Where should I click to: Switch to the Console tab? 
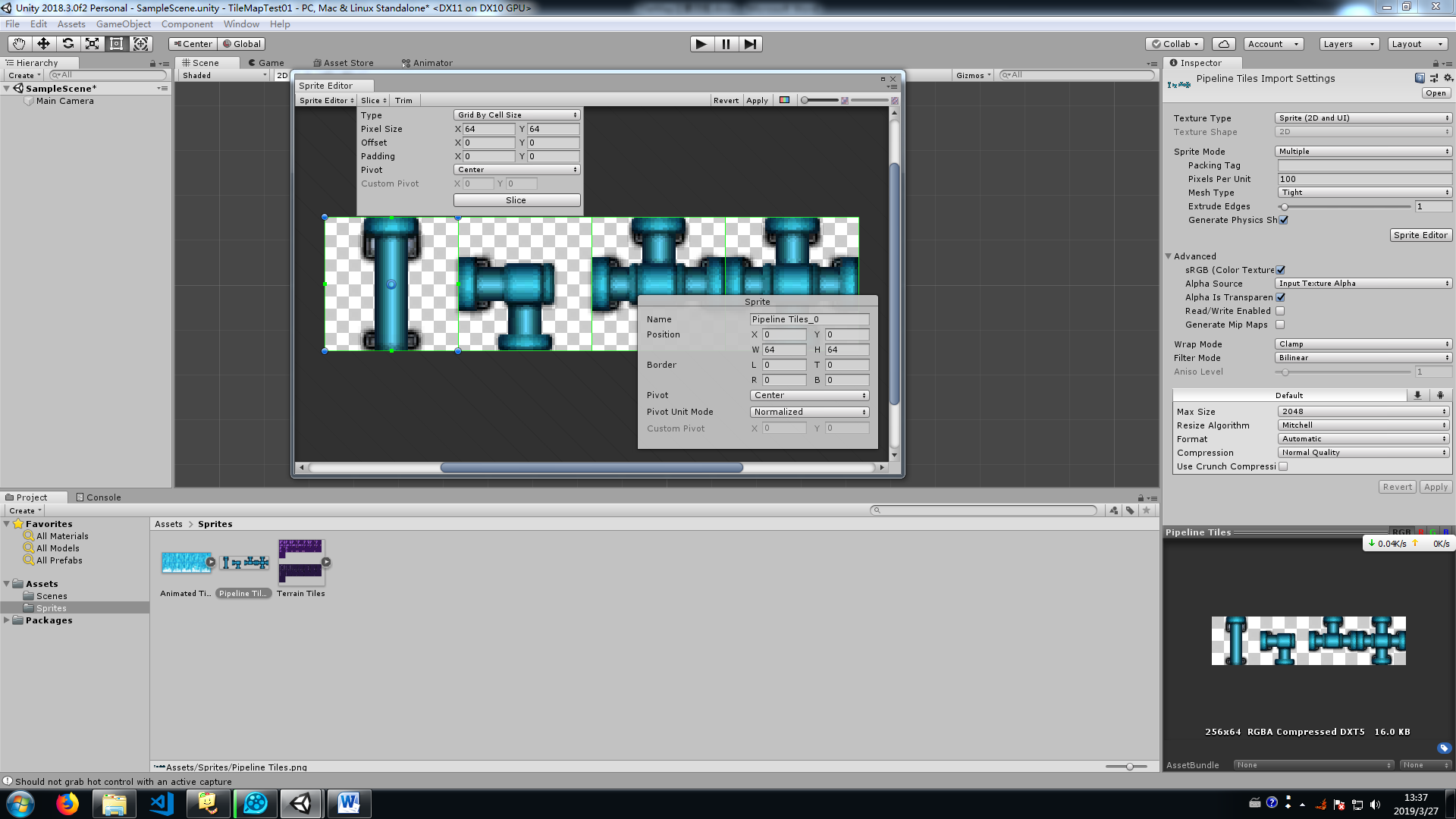tap(99, 497)
